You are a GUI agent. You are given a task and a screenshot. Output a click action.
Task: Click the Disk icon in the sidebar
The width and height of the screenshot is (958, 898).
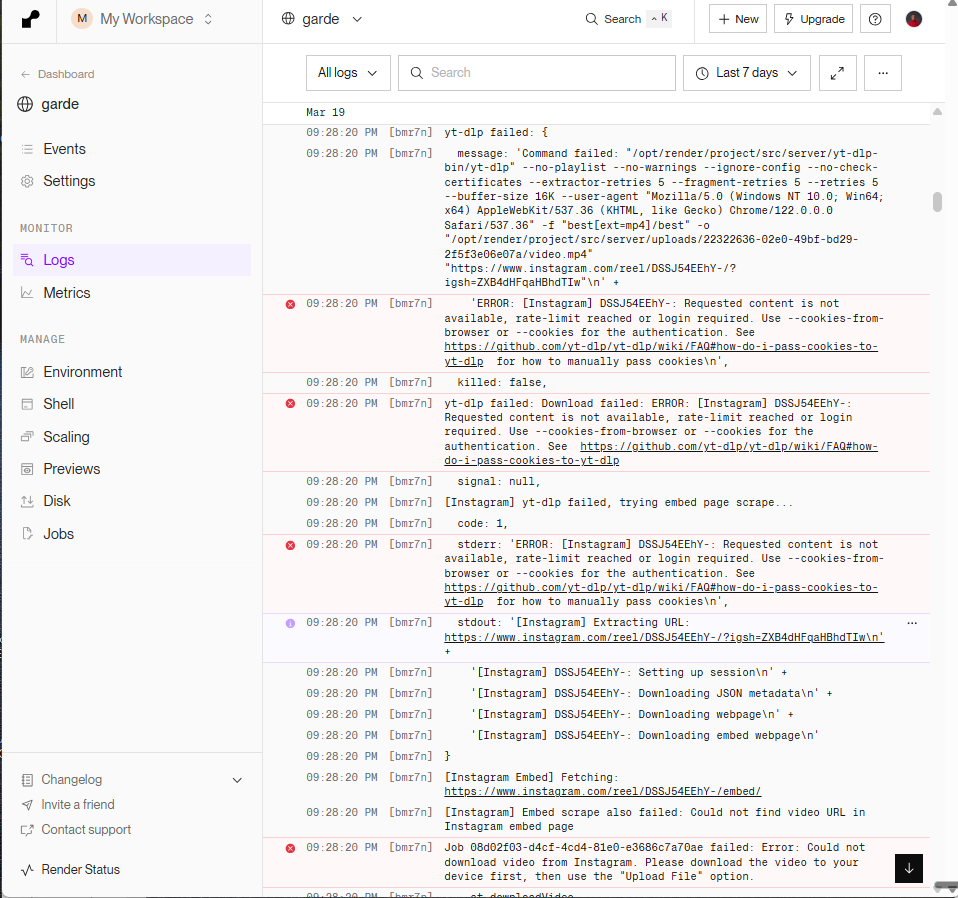[x=29, y=501]
